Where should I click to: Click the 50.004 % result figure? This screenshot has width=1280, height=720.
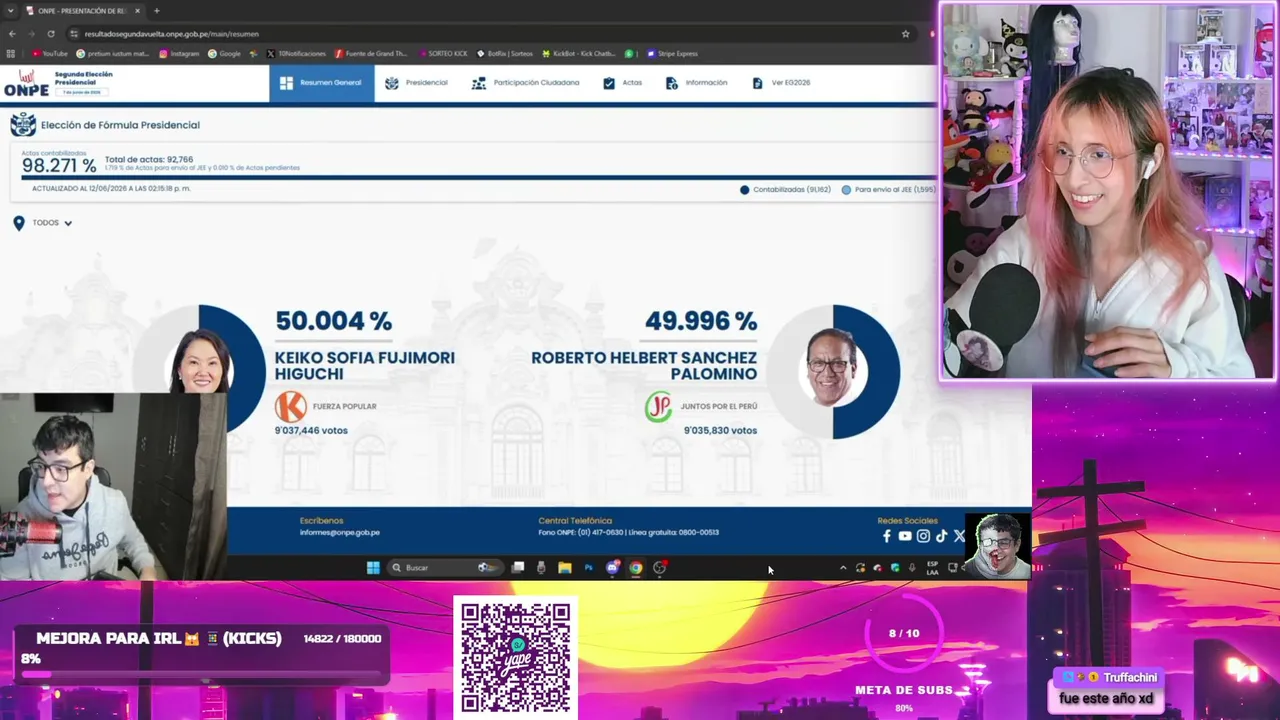333,321
